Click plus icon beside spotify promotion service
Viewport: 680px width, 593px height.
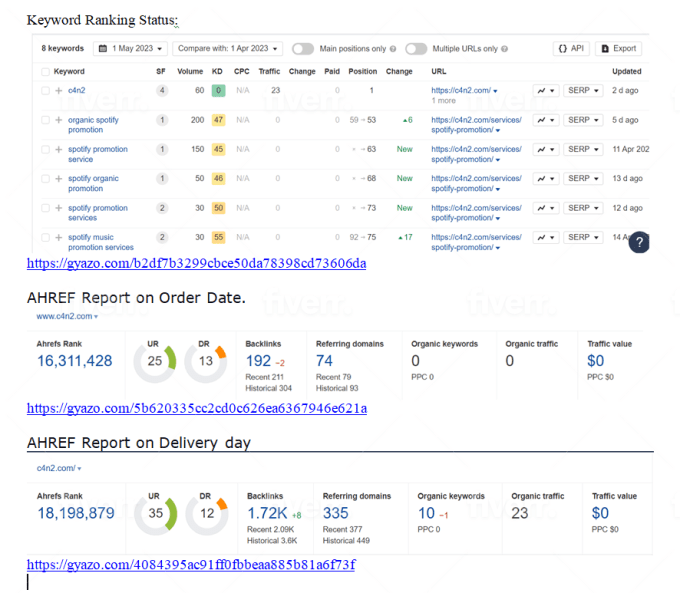pos(59,149)
